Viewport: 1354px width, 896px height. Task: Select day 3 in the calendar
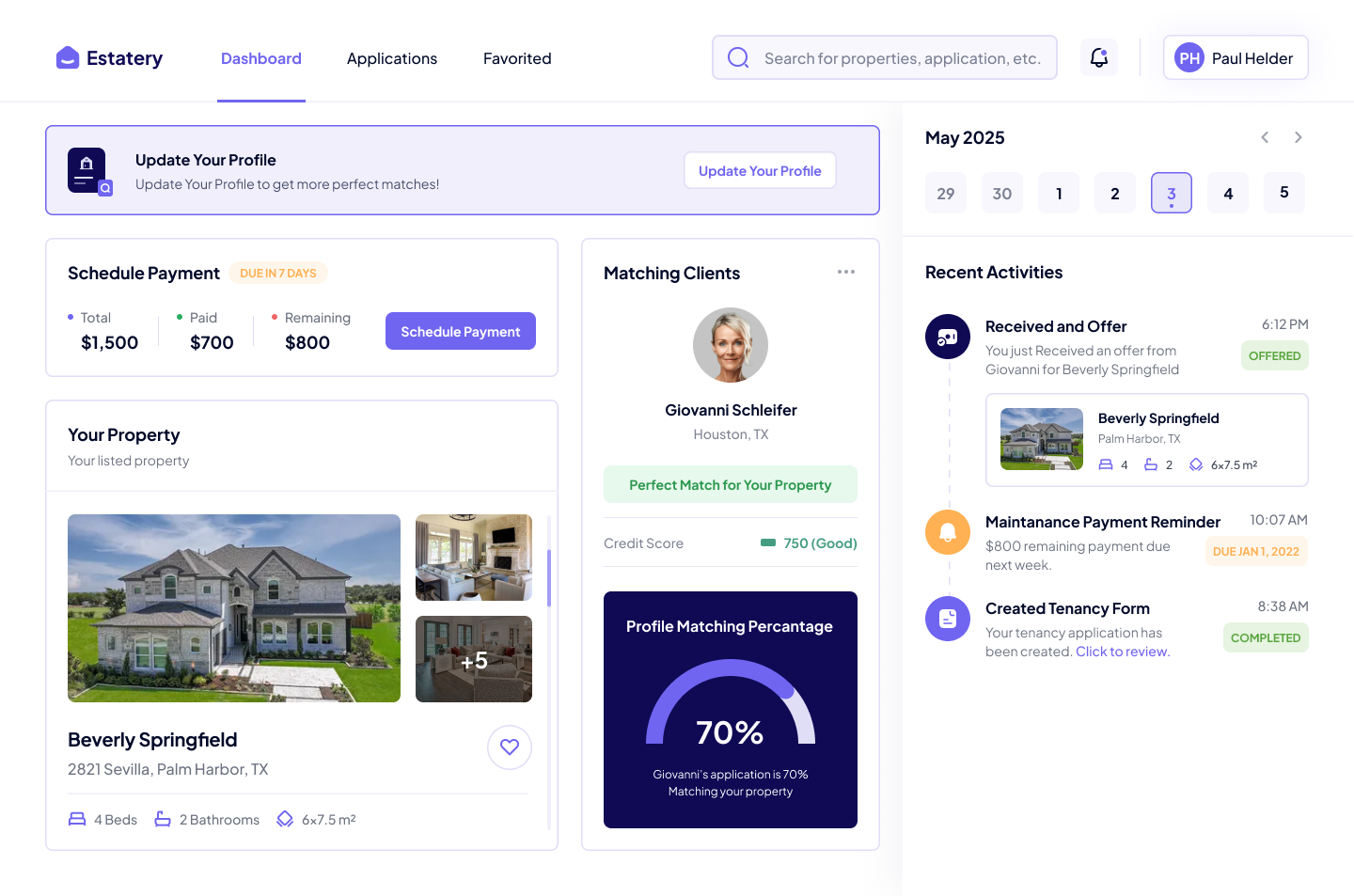pyautogui.click(x=1171, y=193)
